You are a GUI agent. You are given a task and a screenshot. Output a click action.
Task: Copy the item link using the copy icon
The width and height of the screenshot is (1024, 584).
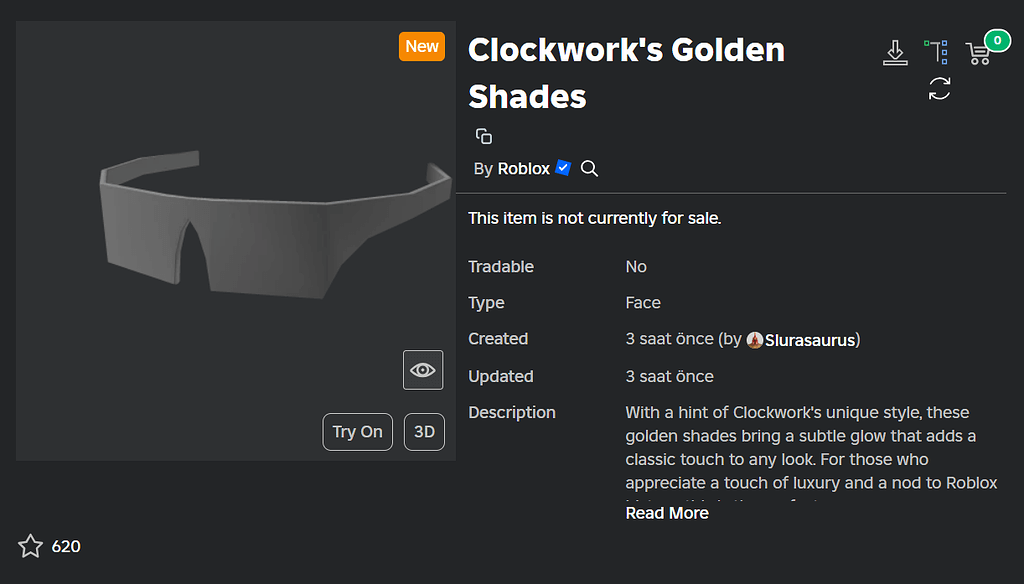[x=483, y=136]
